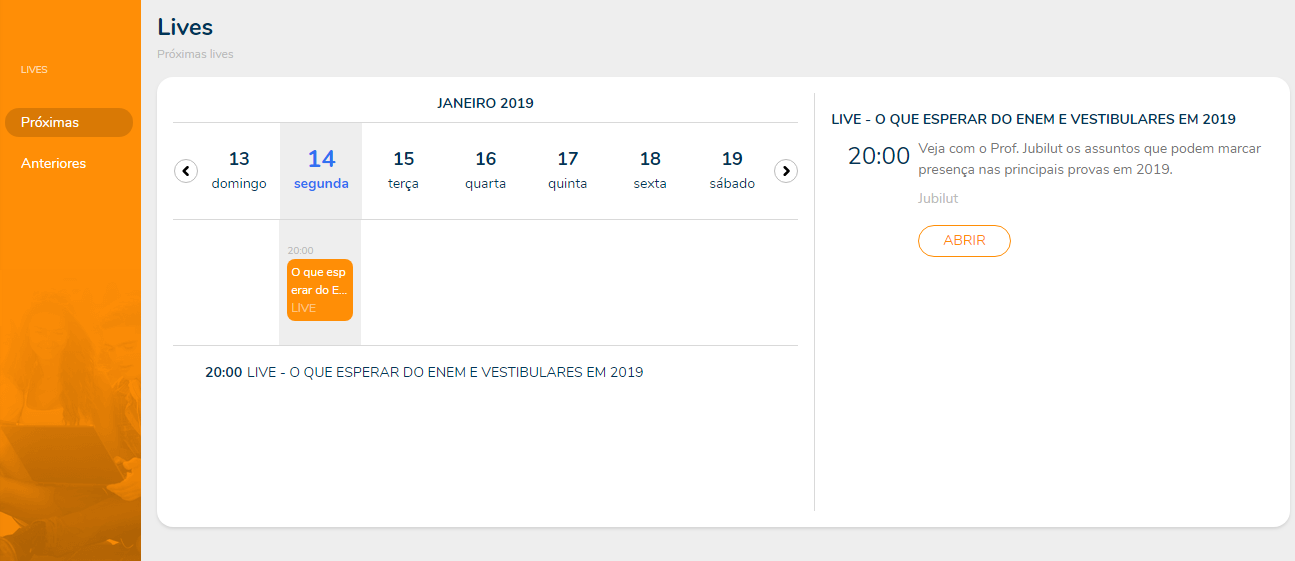Choose quarta 16 on the week strip

pos(485,170)
